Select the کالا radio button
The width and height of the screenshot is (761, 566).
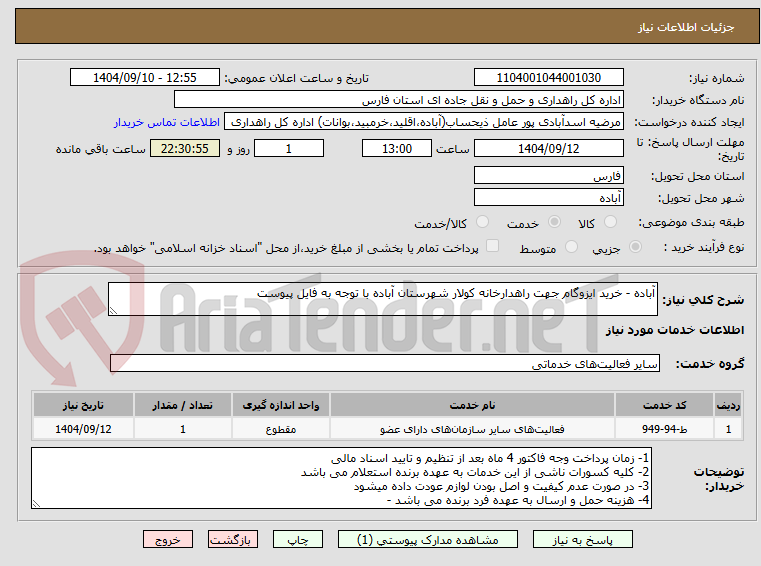coord(610,222)
